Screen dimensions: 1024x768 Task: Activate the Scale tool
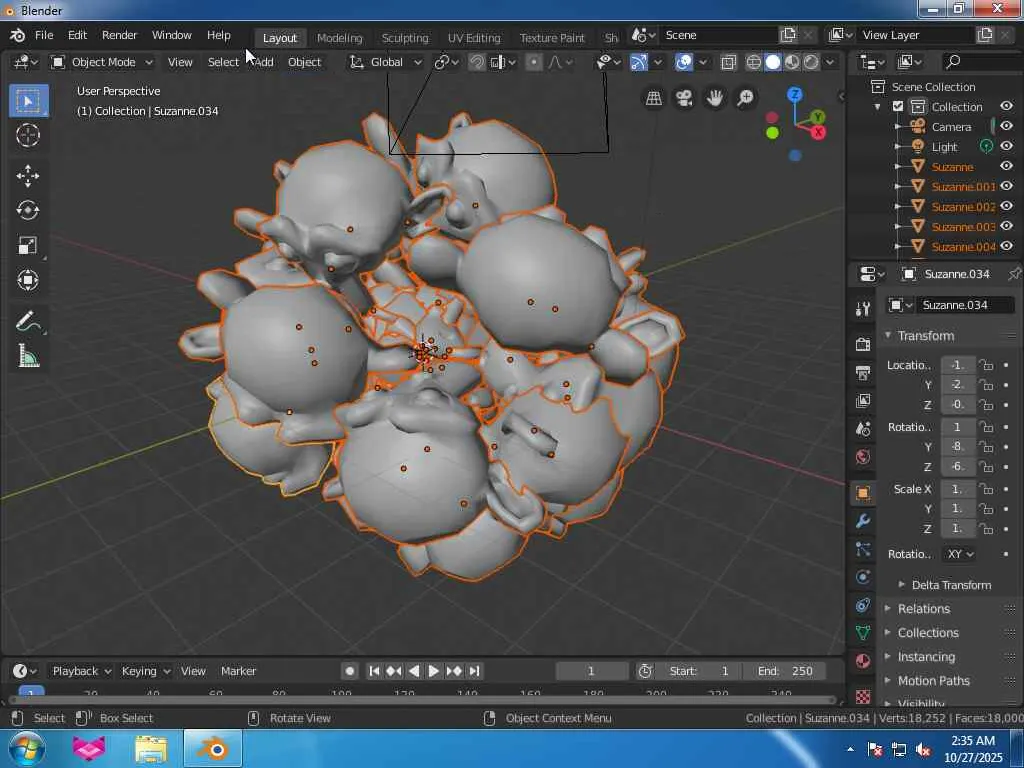pyautogui.click(x=28, y=246)
